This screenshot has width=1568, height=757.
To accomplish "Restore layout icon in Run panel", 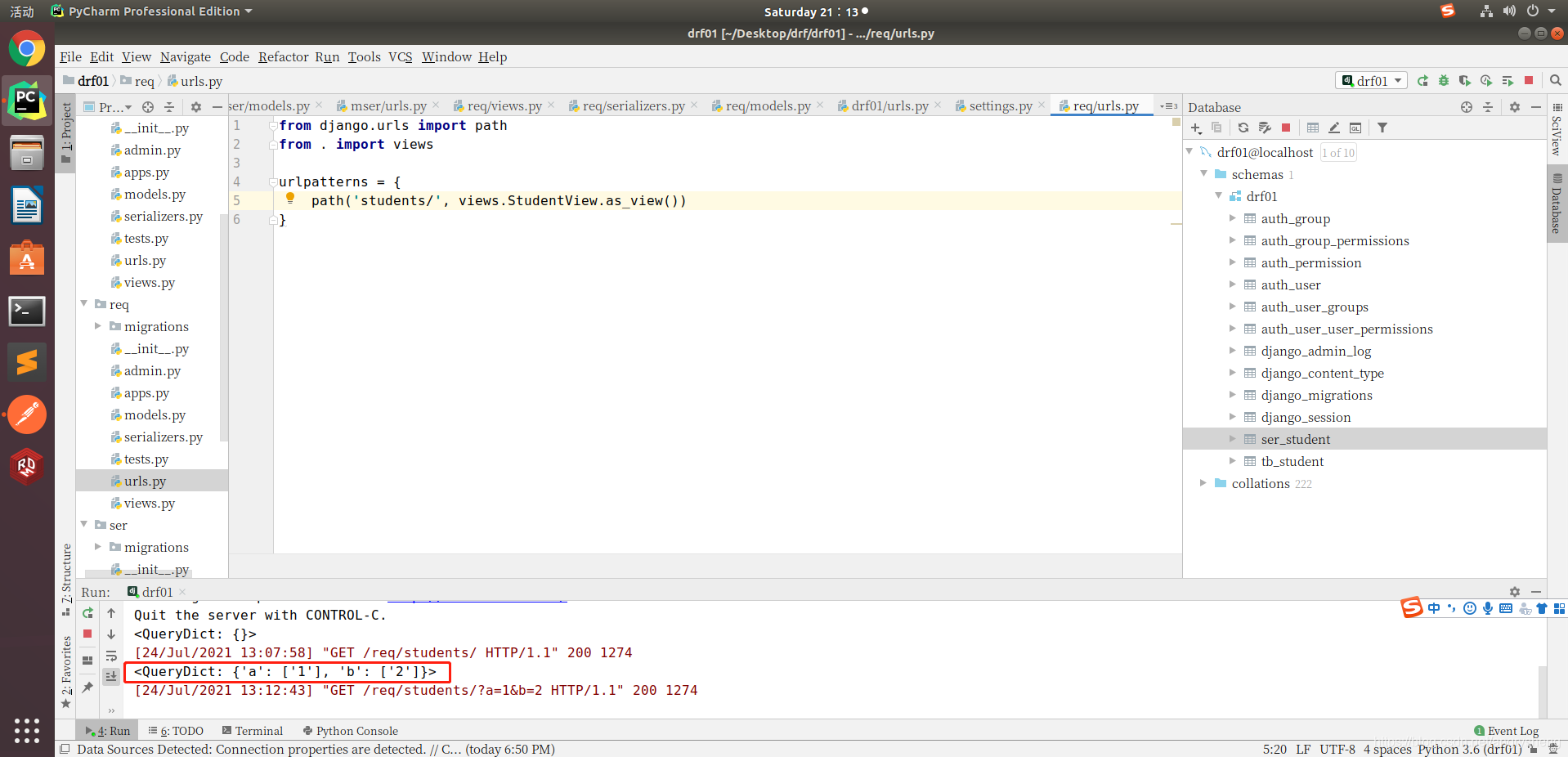I will (x=87, y=660).
